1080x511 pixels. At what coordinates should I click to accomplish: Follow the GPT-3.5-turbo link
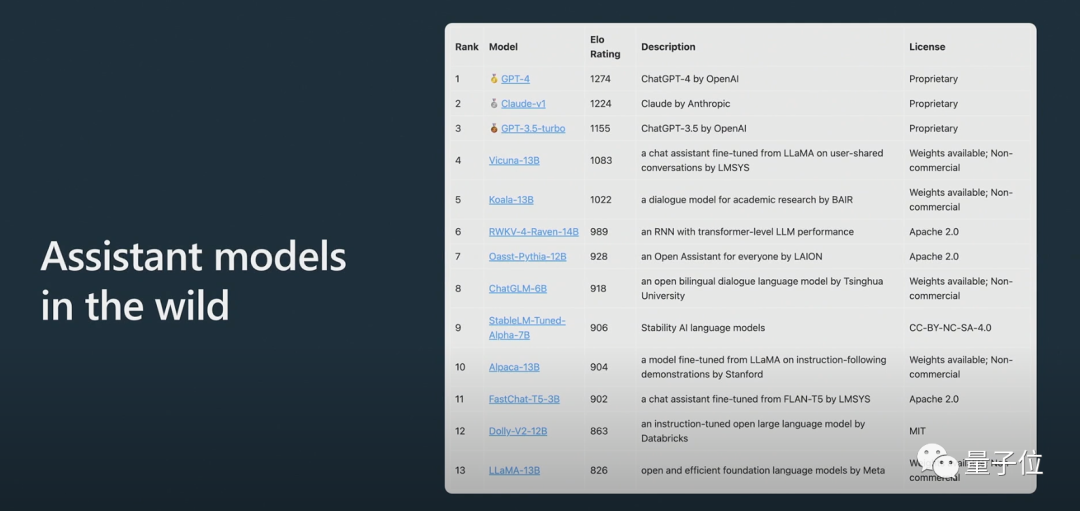click(533, 129)
